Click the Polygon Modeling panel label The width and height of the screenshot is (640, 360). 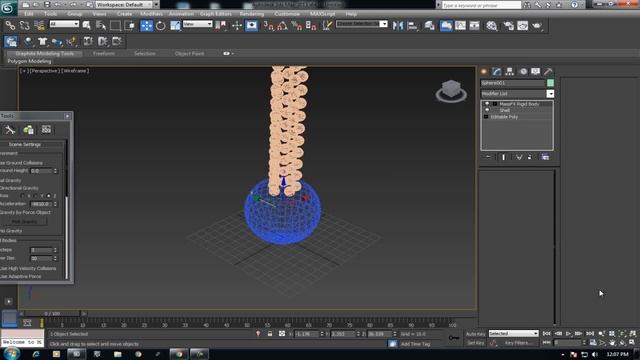(29, 61)
